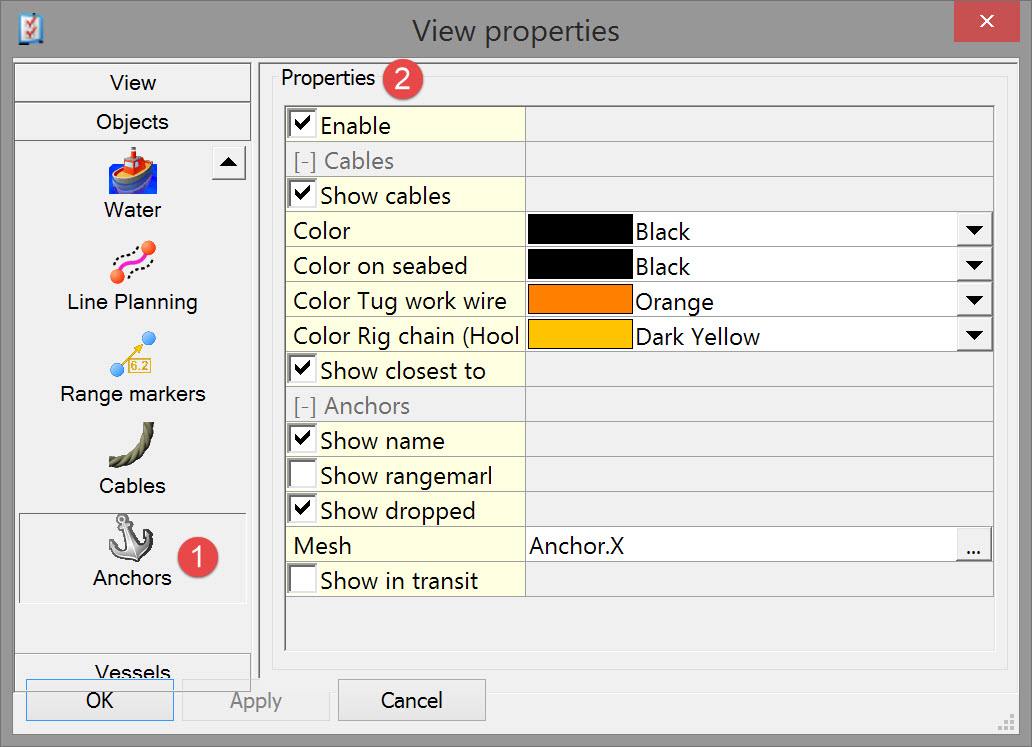Click the title bar app icon
The height and width of the screenshot is (747, 1032).
tap(31, 29)
